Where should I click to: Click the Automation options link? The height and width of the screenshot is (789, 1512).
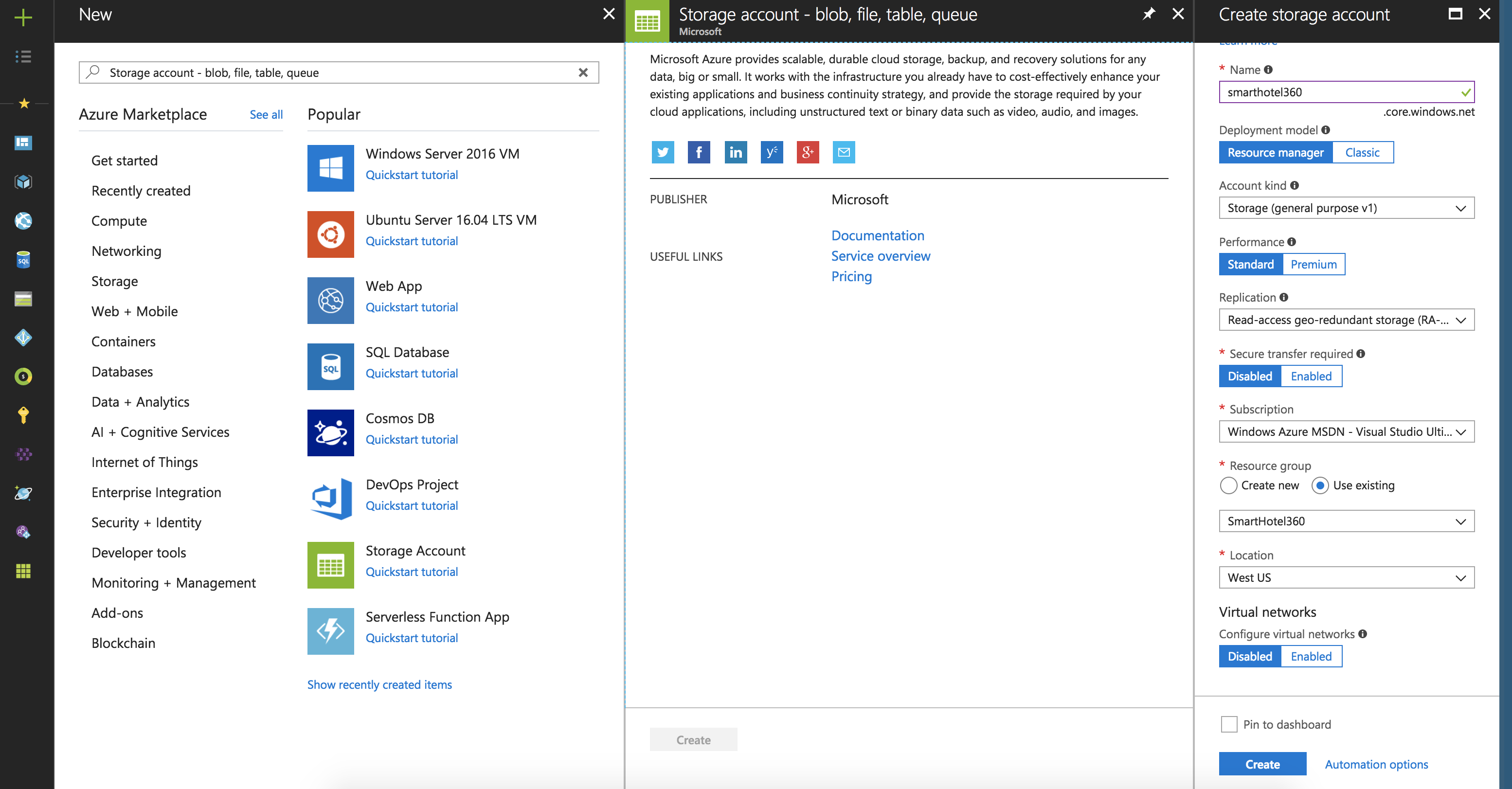(1376, 764)
